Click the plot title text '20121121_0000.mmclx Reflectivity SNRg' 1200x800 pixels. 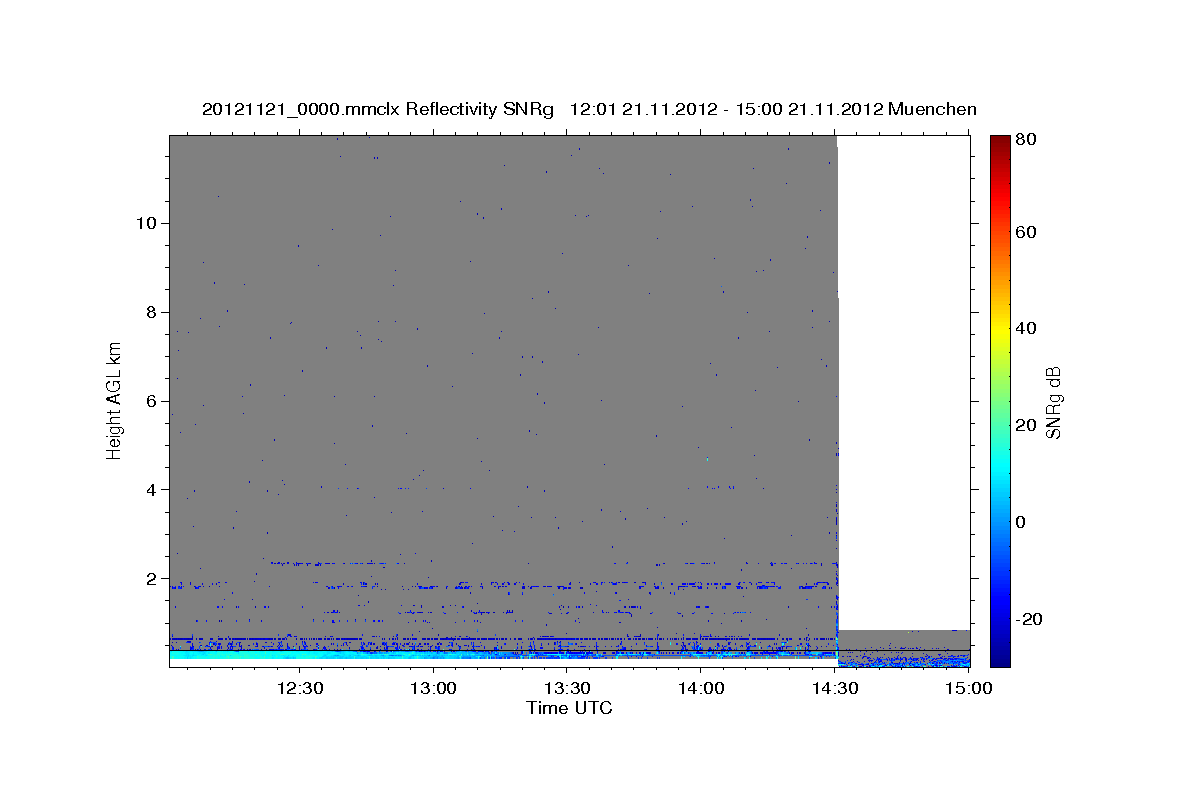click(x=378, y=109)
